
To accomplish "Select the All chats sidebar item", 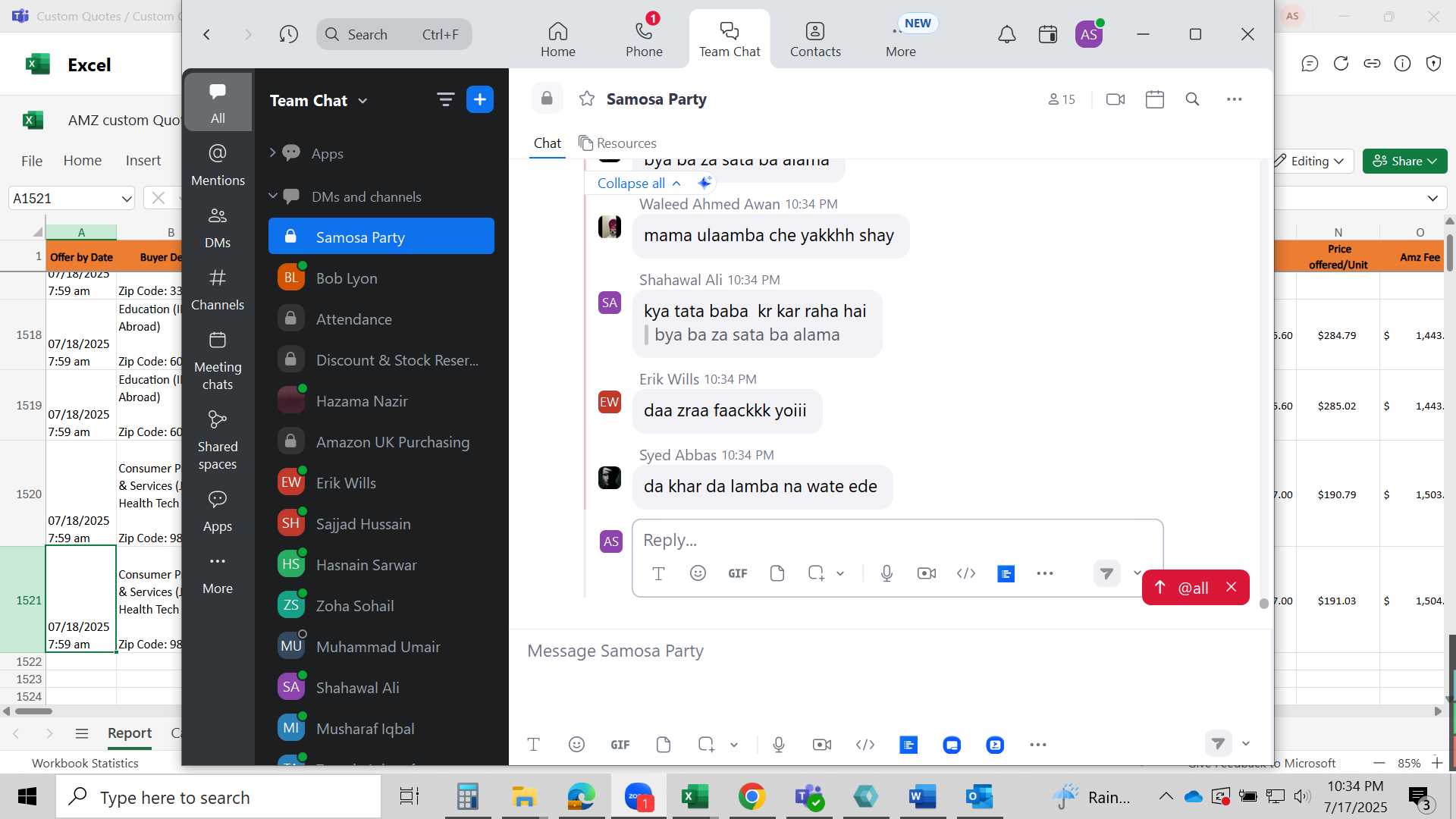I will [x=218, y=102].
